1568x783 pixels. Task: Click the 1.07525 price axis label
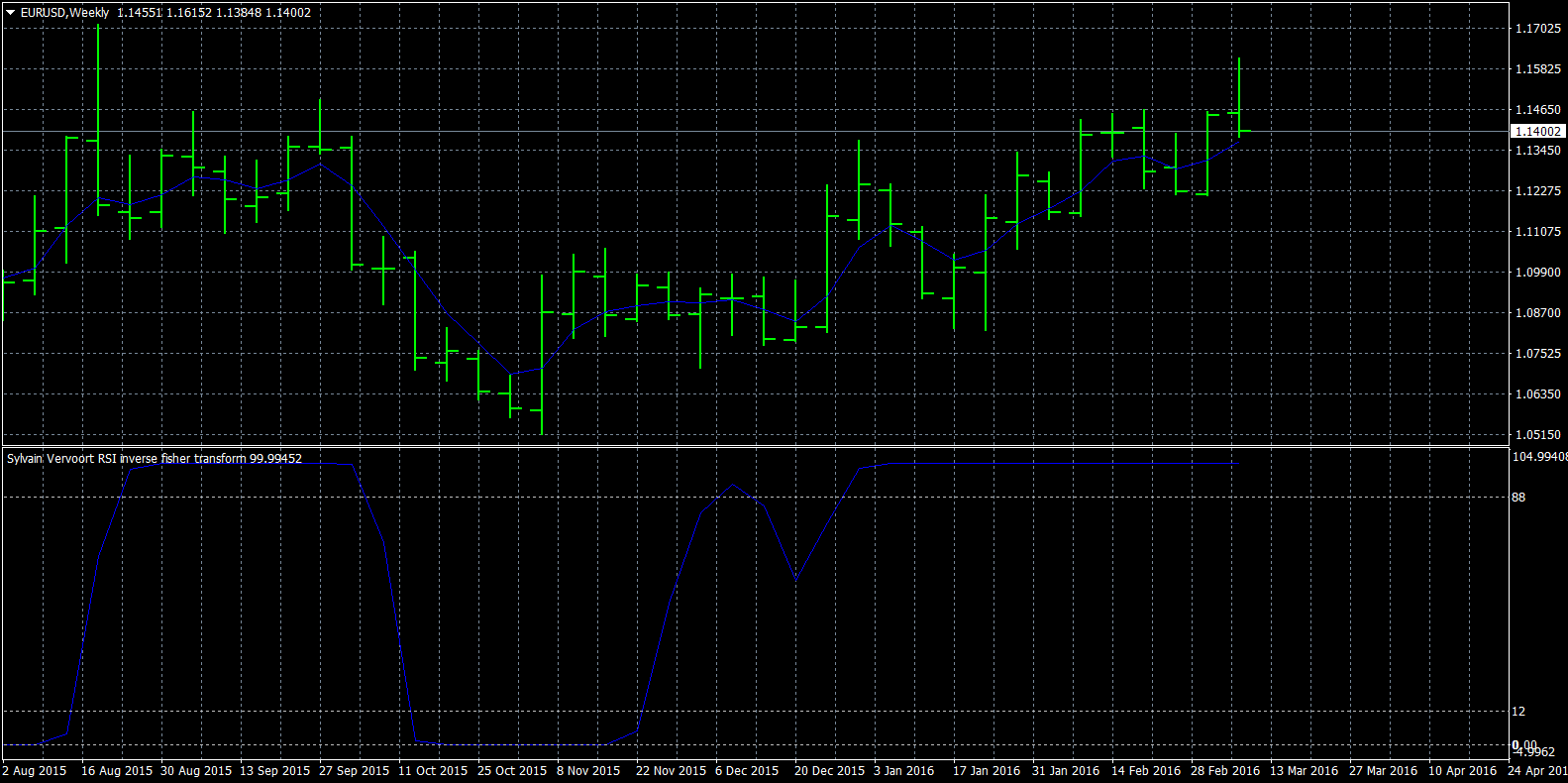[x=1538, y=354]
